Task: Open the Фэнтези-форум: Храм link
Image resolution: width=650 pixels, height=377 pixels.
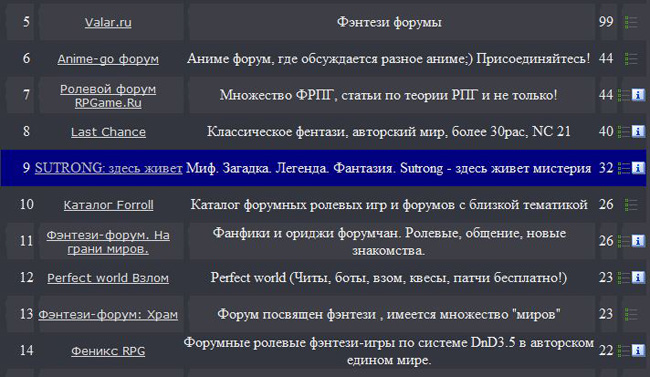Action: [x=108, y=314]
